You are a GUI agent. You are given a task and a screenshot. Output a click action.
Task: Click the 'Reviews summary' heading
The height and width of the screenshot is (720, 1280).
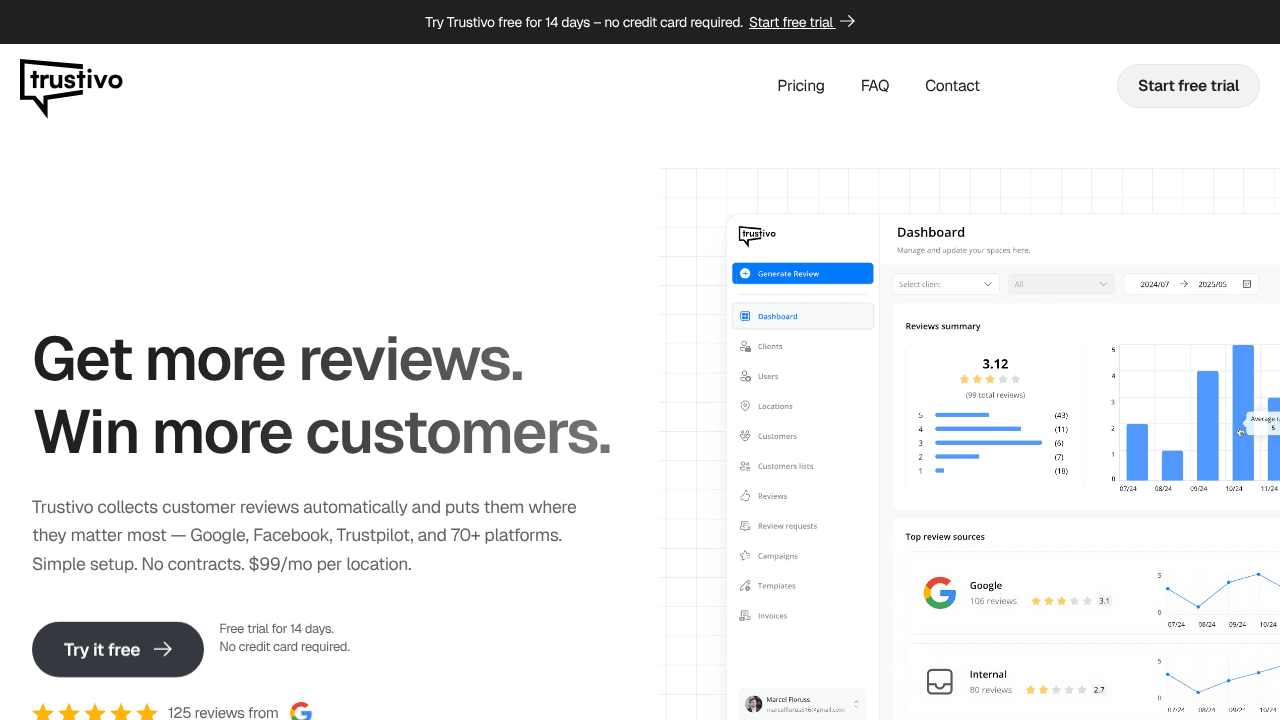click(943, 326)
